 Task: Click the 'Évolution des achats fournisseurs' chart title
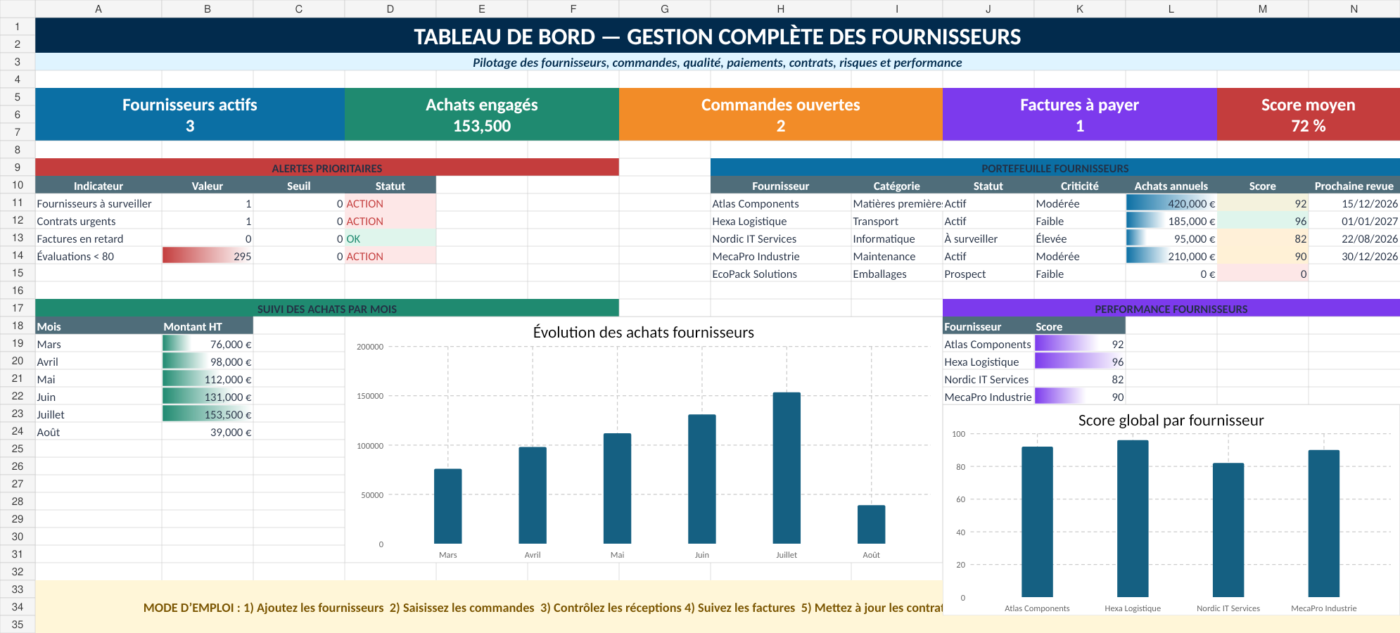click(x=643, y=332)
